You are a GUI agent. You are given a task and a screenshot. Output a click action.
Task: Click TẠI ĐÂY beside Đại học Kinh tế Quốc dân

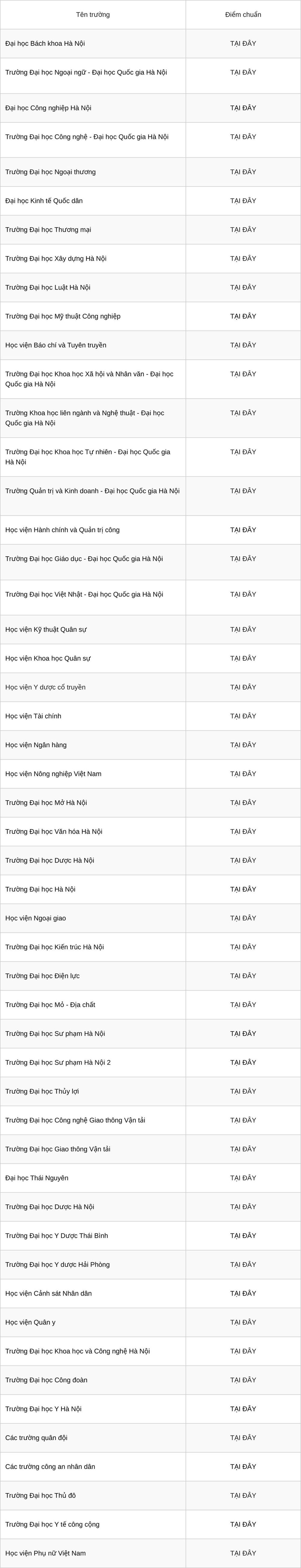tap(243, 201)
